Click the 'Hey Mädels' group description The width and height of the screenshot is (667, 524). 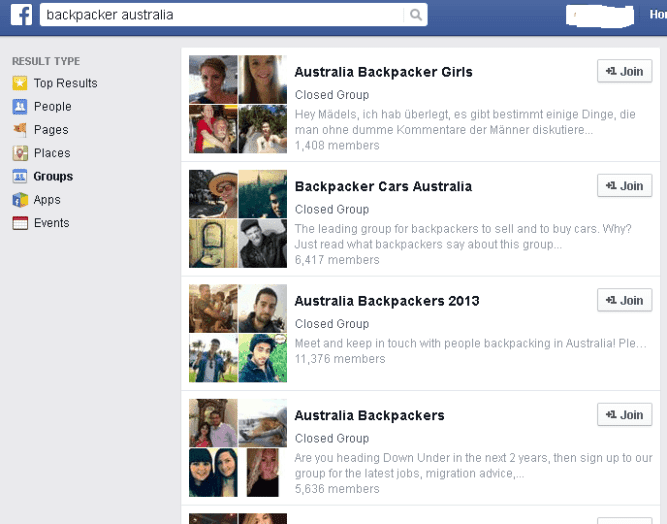click(x=465, y=122)
